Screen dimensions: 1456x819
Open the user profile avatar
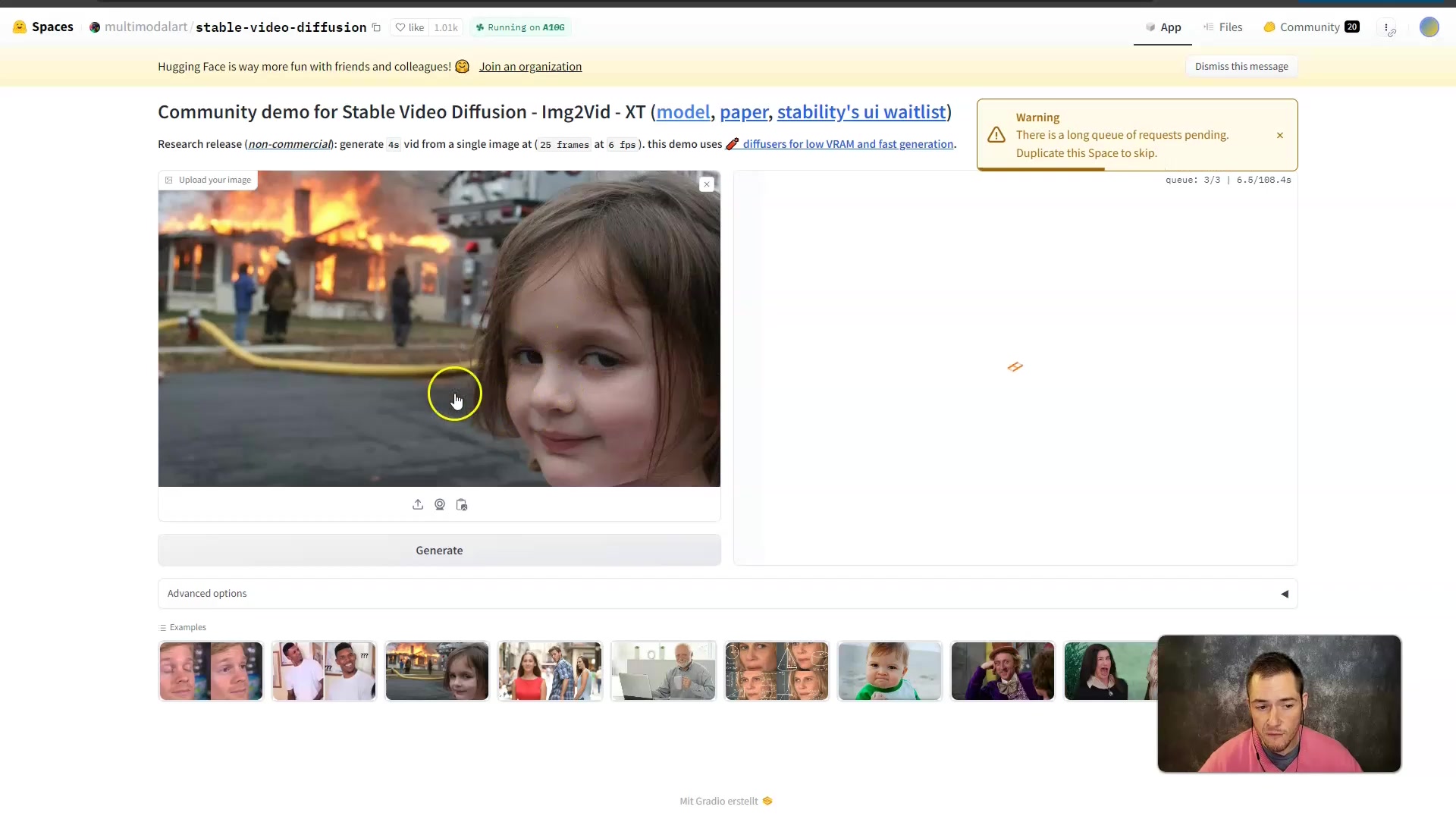[x=1429, y=27]
